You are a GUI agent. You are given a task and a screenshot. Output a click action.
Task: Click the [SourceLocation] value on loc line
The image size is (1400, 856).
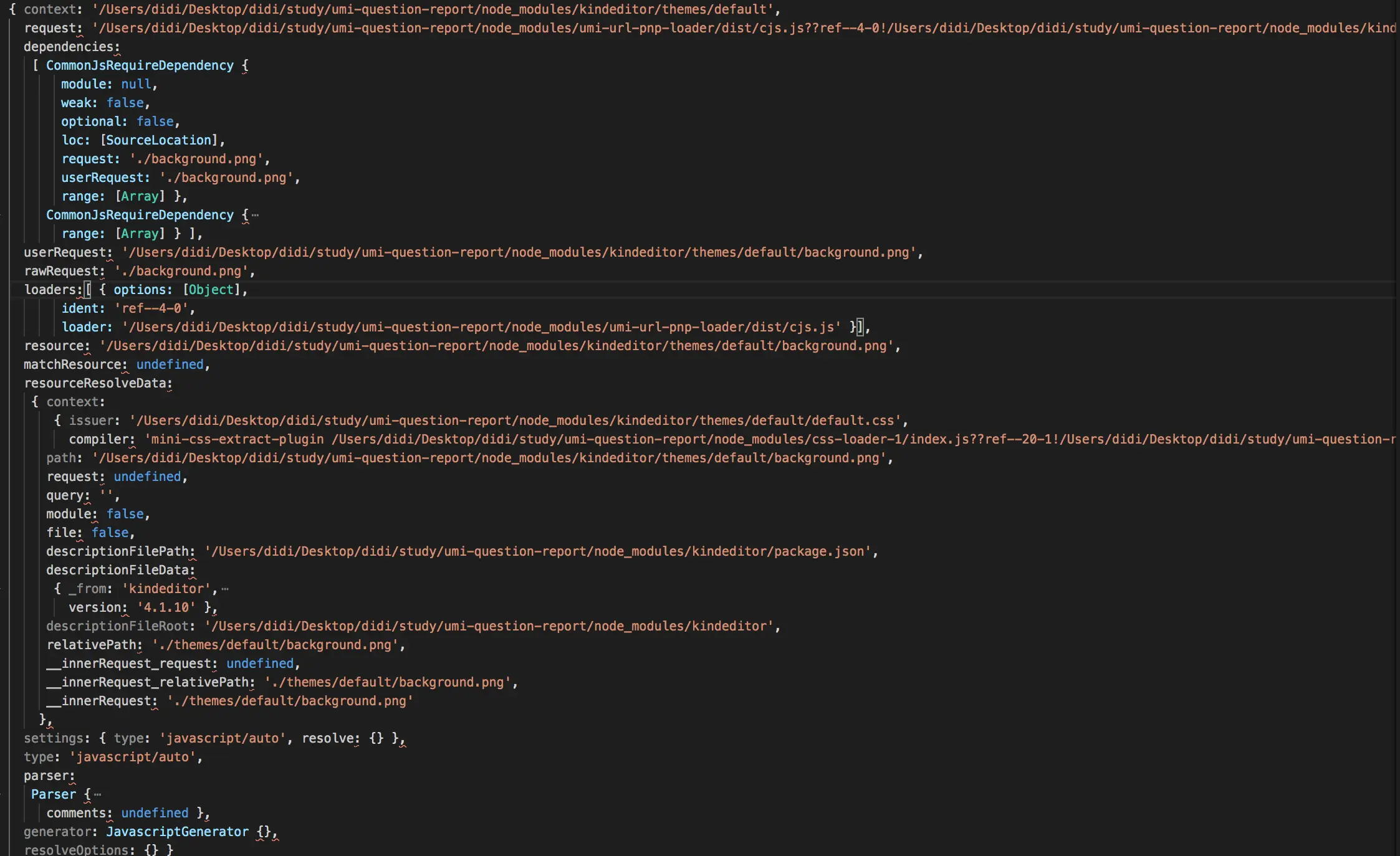pyautogui.click(x=159, y=140)
